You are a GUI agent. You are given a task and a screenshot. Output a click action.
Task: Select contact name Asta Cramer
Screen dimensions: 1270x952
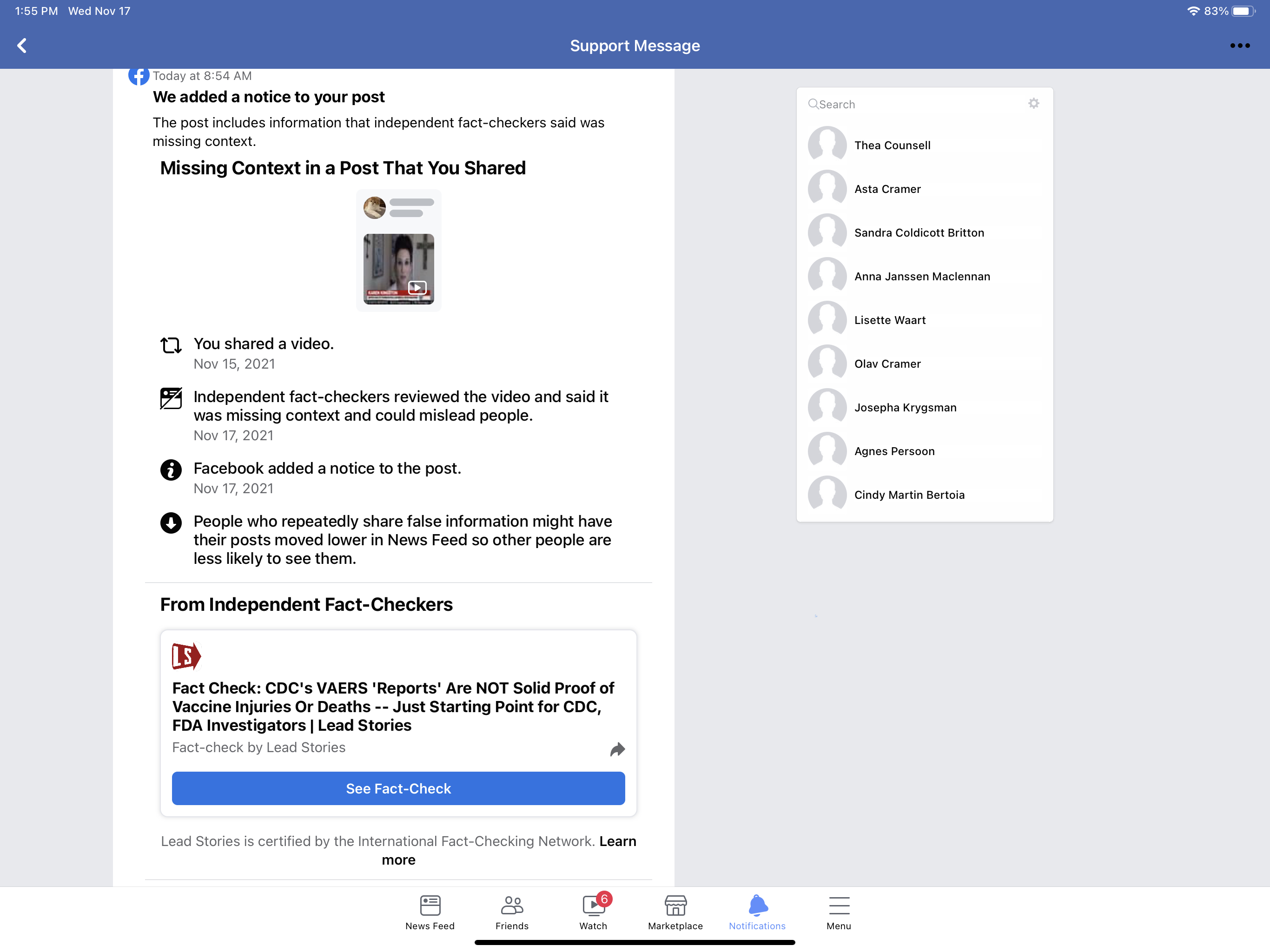pyautogui.click(x=887, y=189)
